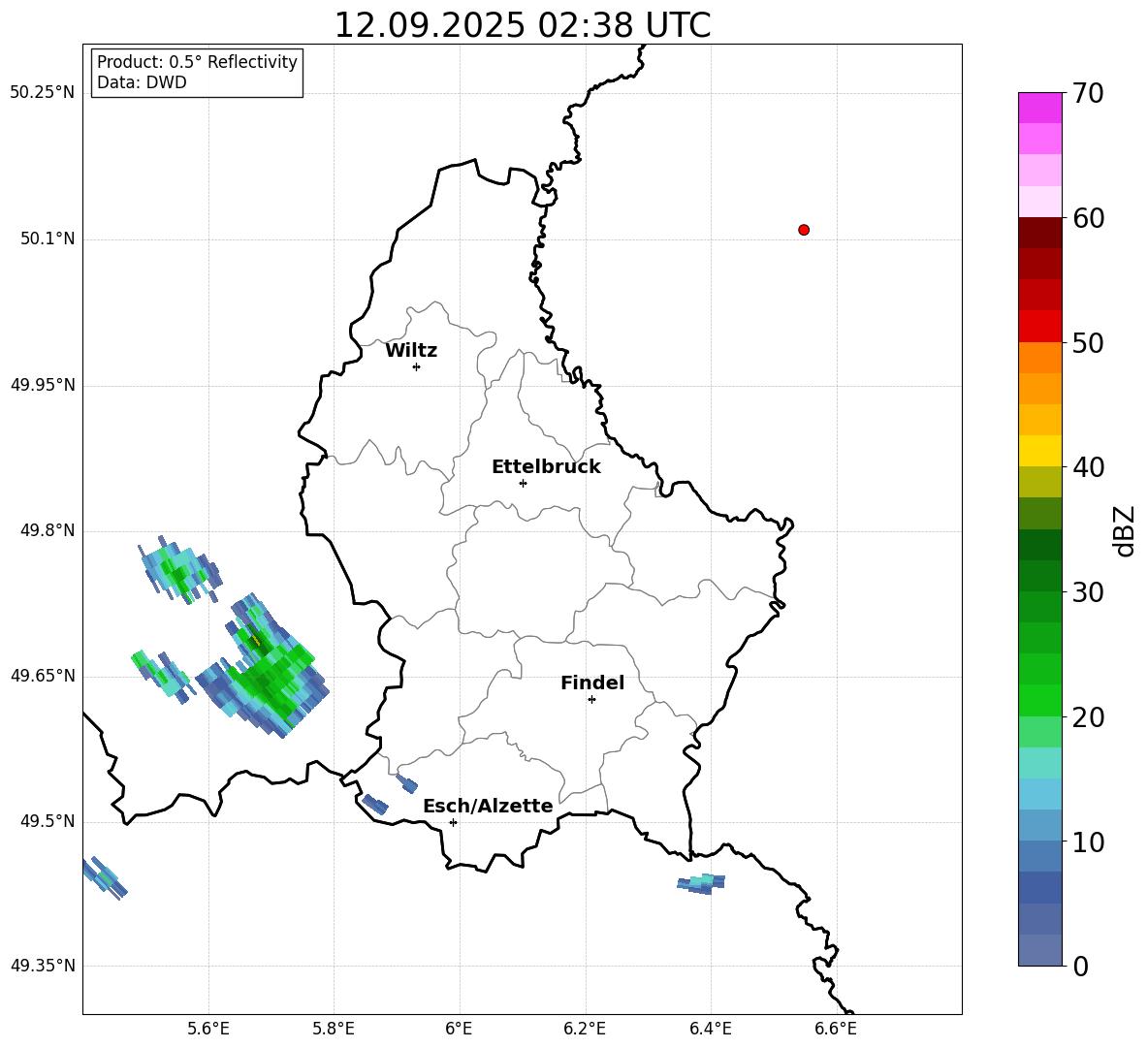The width and height of the screenshot is (1148, 1048).
Task: Click the bright green colorbar segment at 20
Action: point(1039,700)
